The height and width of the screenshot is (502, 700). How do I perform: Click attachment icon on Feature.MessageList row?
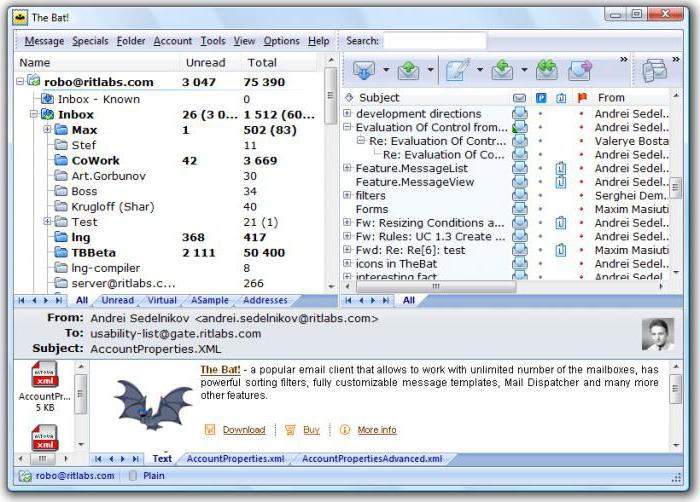click(561, 168)
